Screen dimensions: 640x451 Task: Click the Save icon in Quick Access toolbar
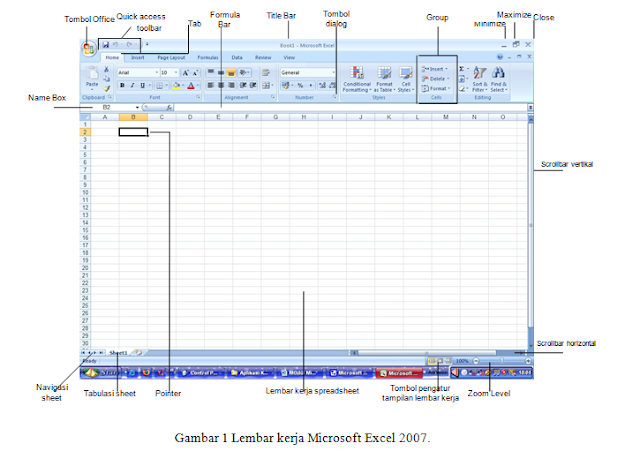pyautogui.click(x=106, y=44)
